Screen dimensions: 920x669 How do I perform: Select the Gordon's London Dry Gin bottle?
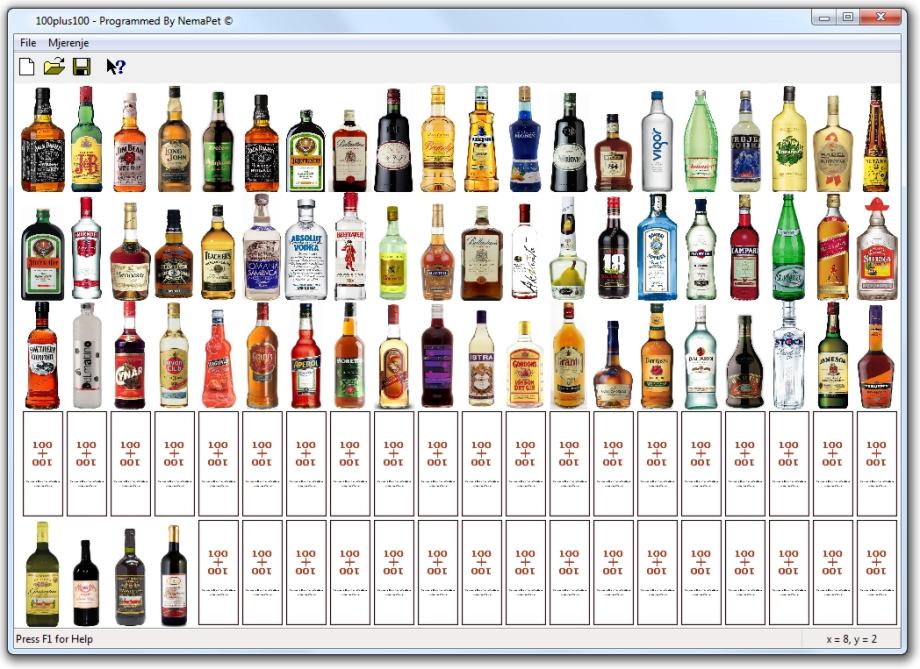click(525, 364)
